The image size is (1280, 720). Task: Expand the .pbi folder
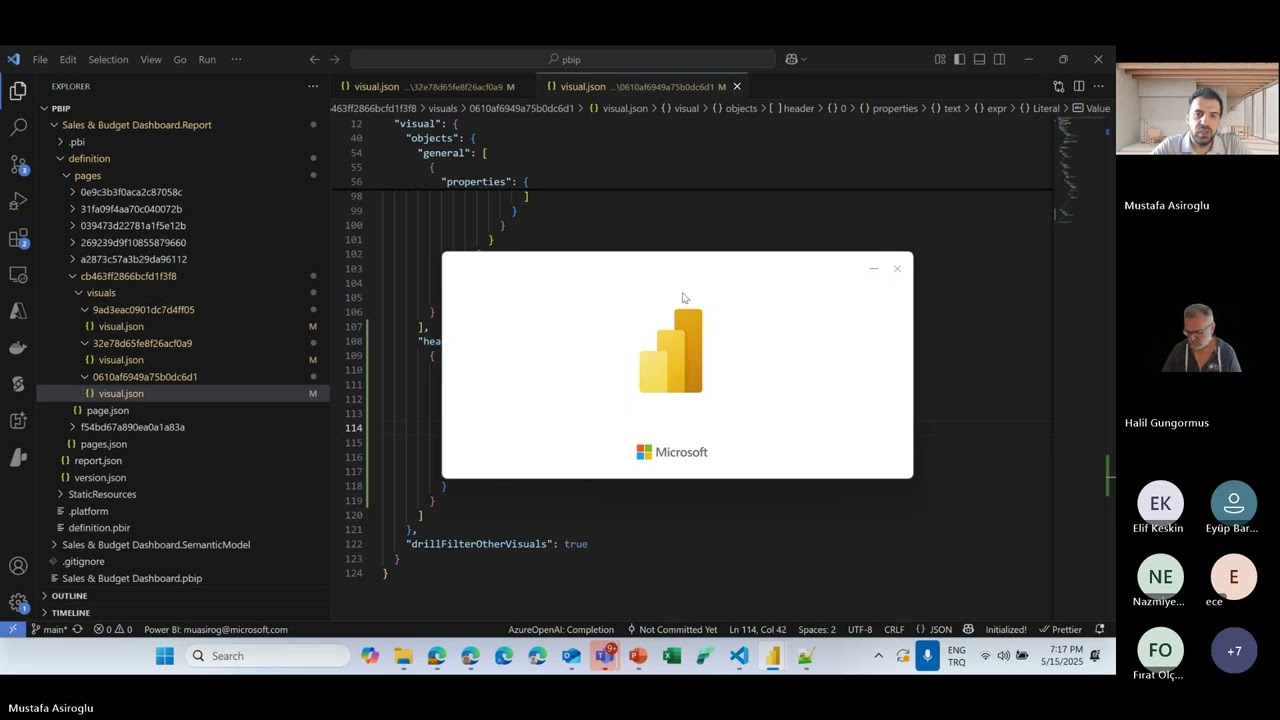pyautogui.click(x=77, y=142)
